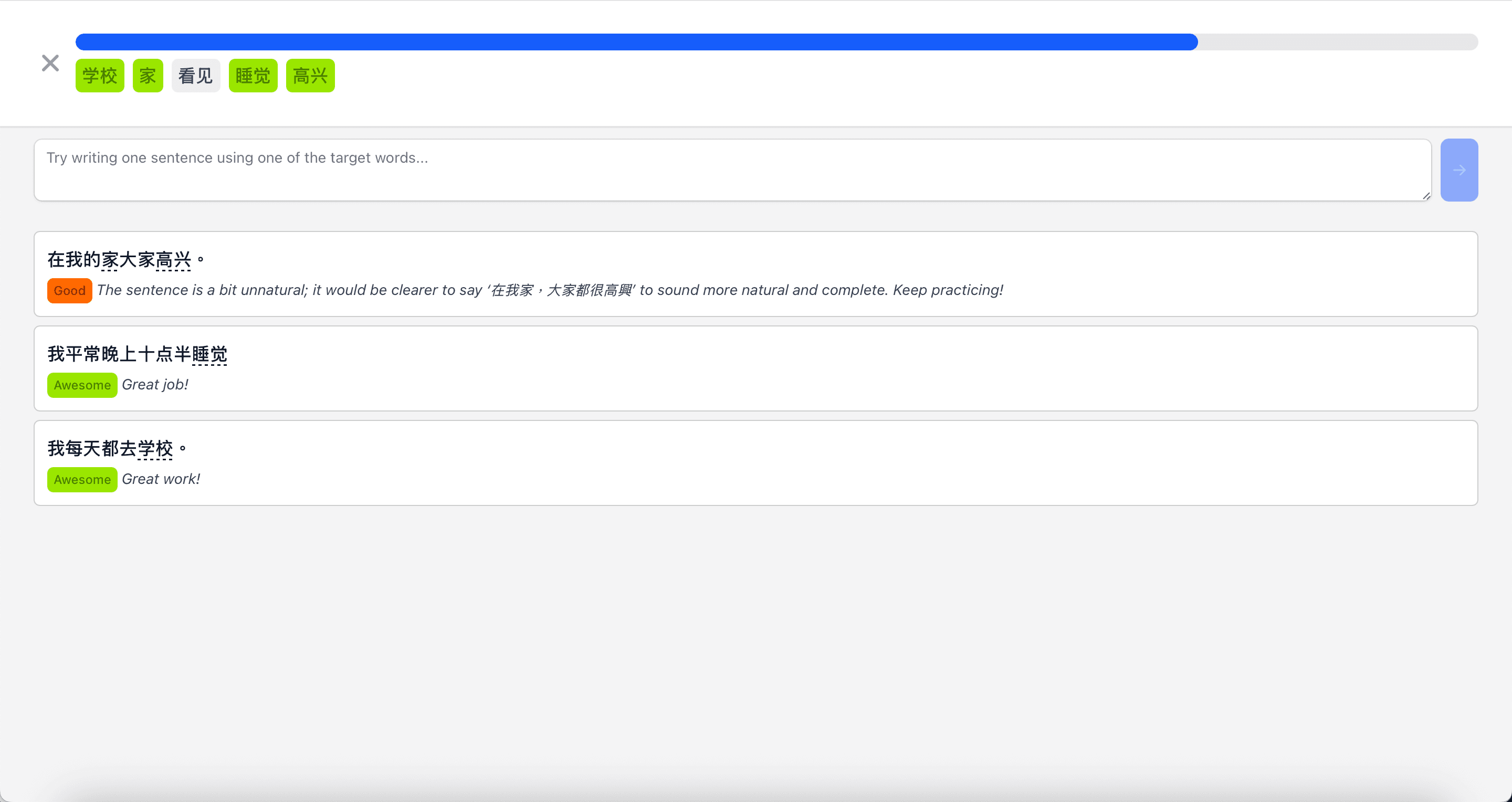Click underlined 睡觉 in the second sentence

(209, 354)
